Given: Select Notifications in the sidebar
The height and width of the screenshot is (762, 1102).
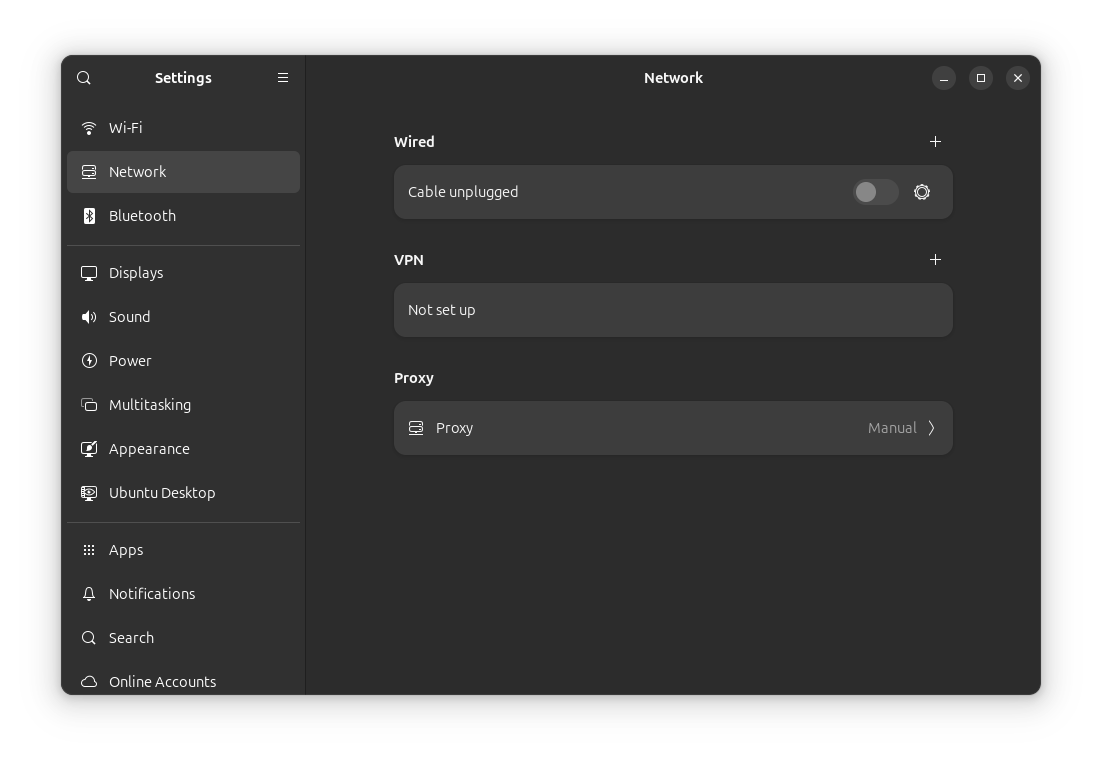Looking at the screenshot, I should (x=152, y=594).
